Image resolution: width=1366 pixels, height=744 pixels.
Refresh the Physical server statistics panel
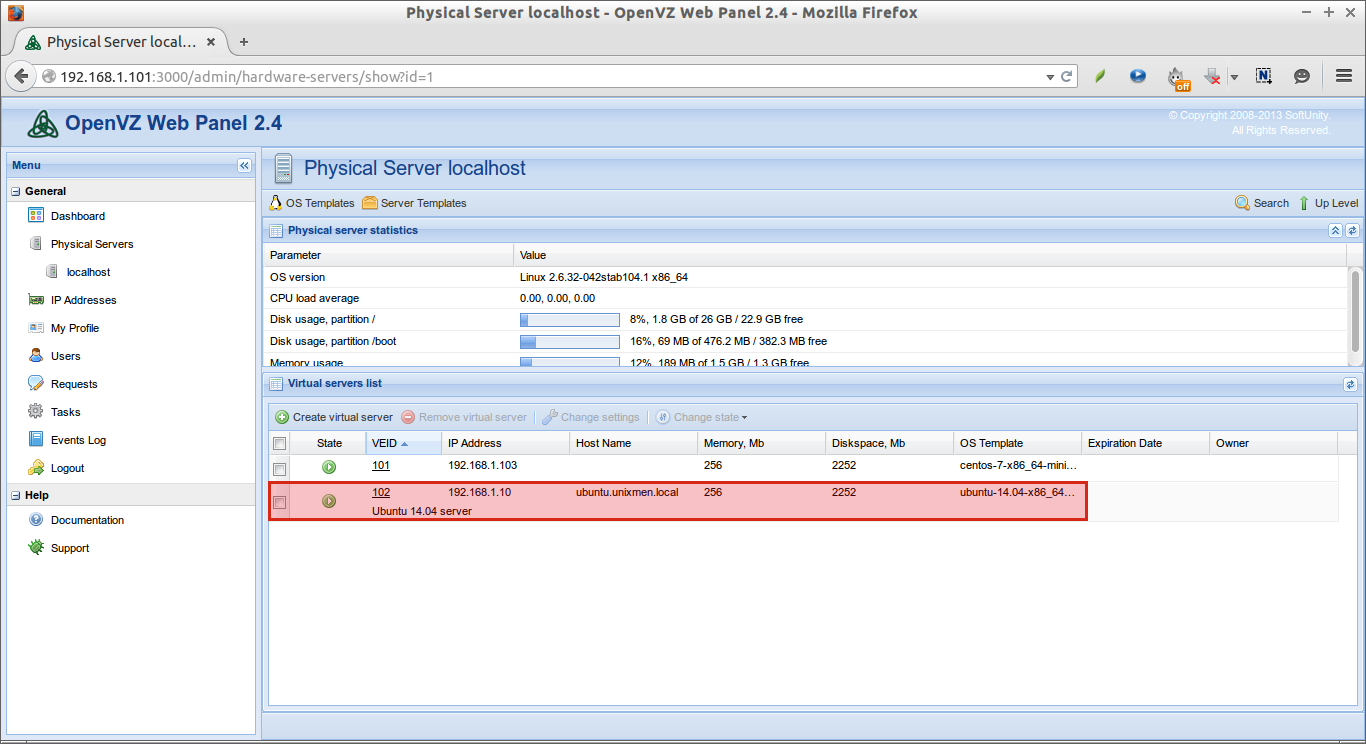1351,231
